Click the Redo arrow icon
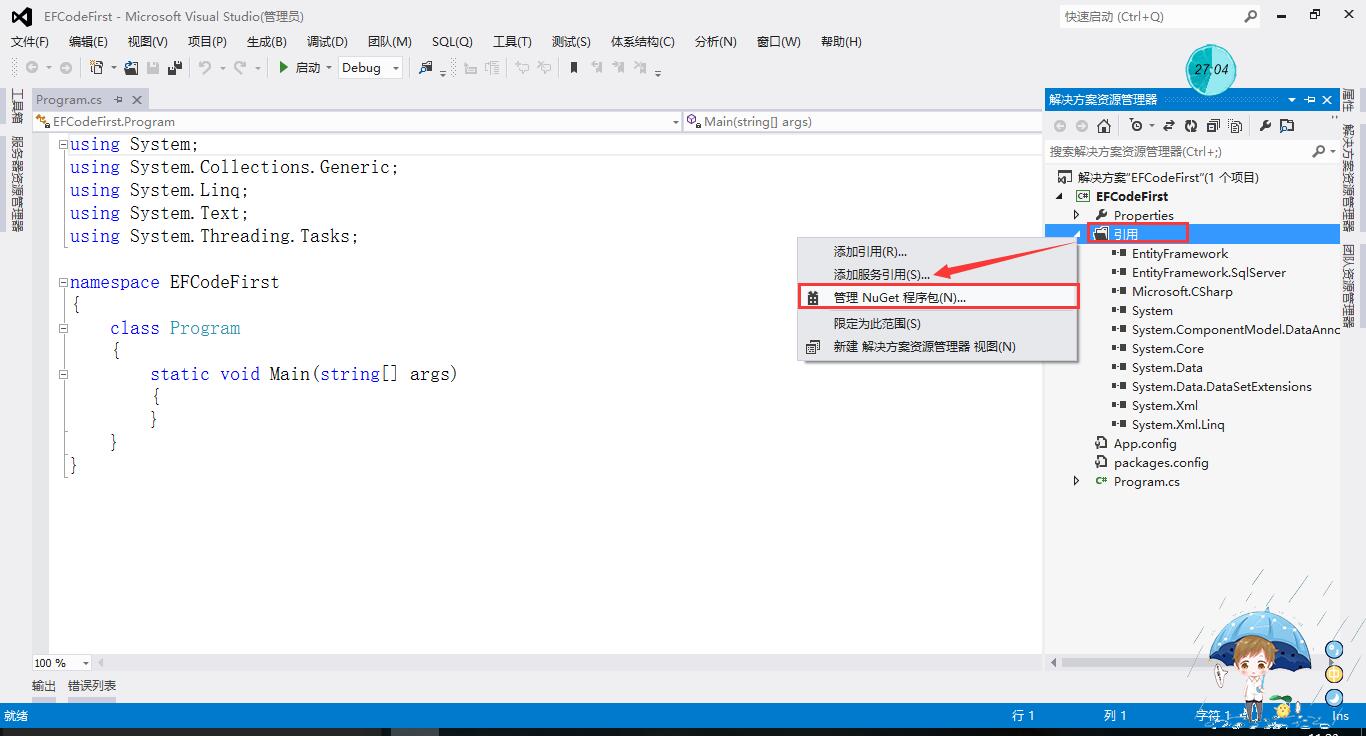 pos(240,67)
